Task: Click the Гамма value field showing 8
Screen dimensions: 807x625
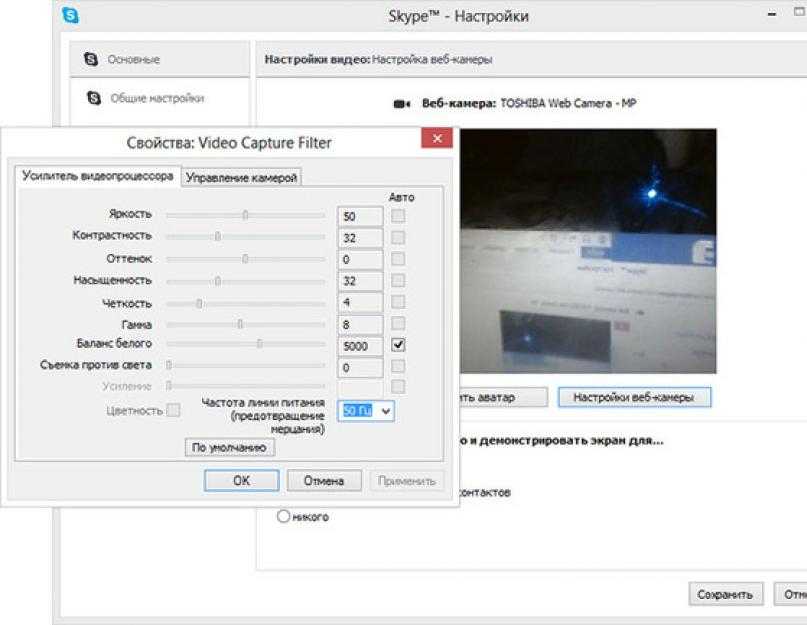Action: point(360,324)
